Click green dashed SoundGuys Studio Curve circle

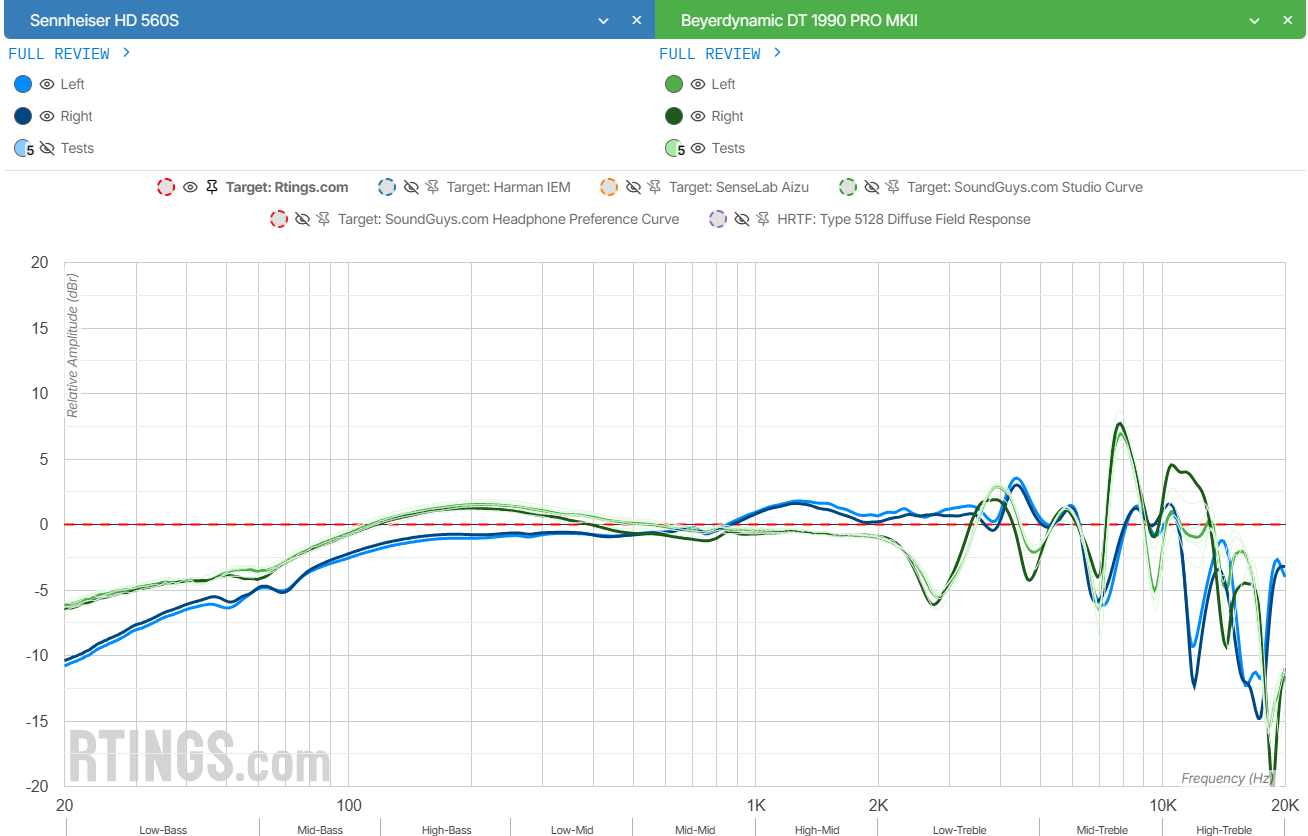[848, 187]
